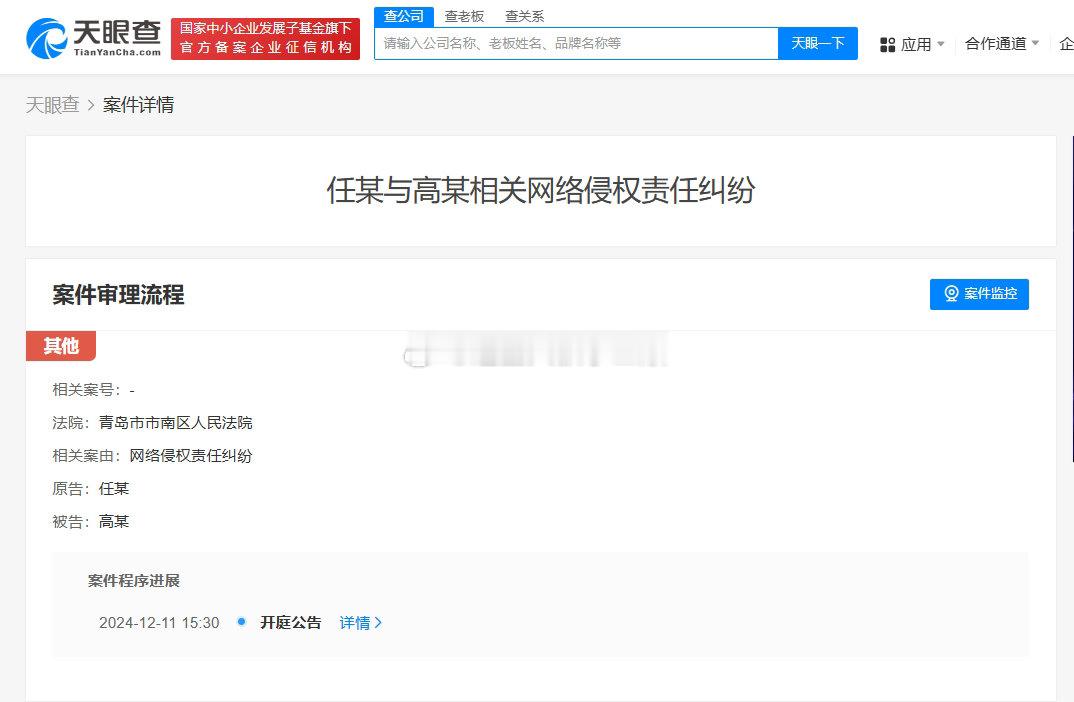Select the 查公司 search tab
The width and height of the screenshot is (1074, 702).
point(403,16)
